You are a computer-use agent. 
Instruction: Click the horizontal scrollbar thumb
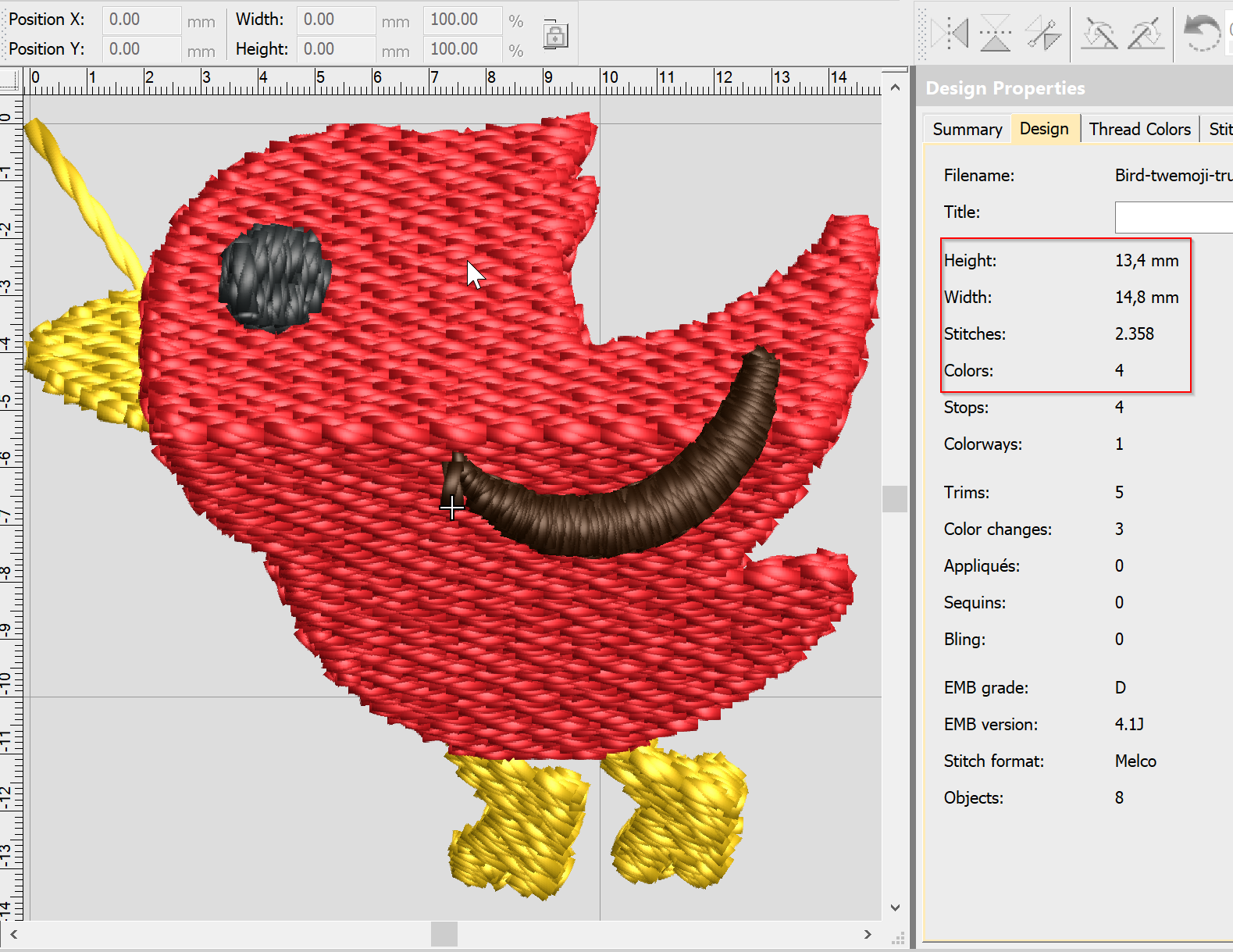coord(444,934)
